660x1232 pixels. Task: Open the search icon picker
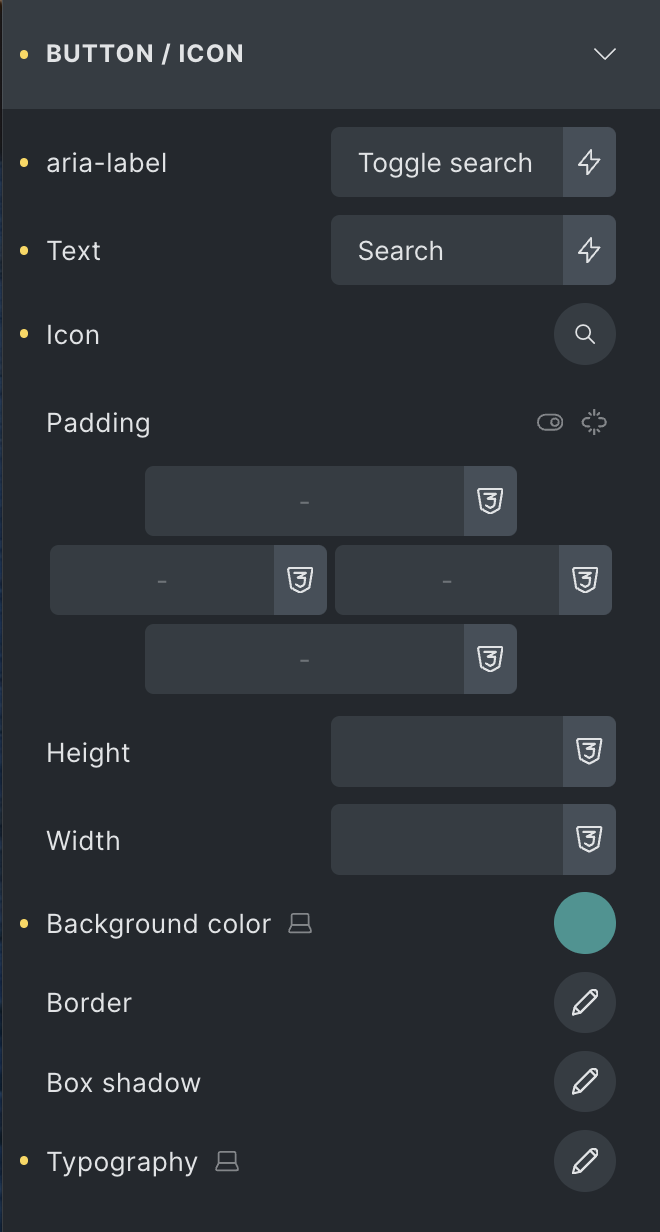click(x=585, y=334)
